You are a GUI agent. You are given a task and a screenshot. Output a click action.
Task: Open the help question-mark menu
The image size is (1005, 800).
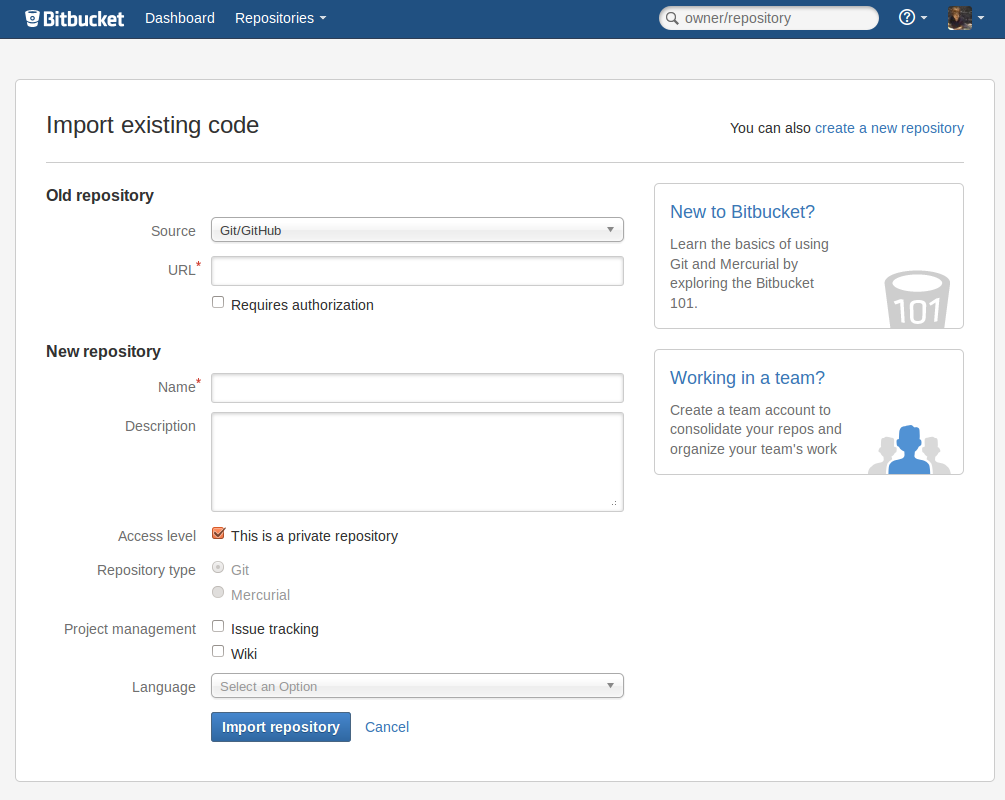tap(913, 17)
